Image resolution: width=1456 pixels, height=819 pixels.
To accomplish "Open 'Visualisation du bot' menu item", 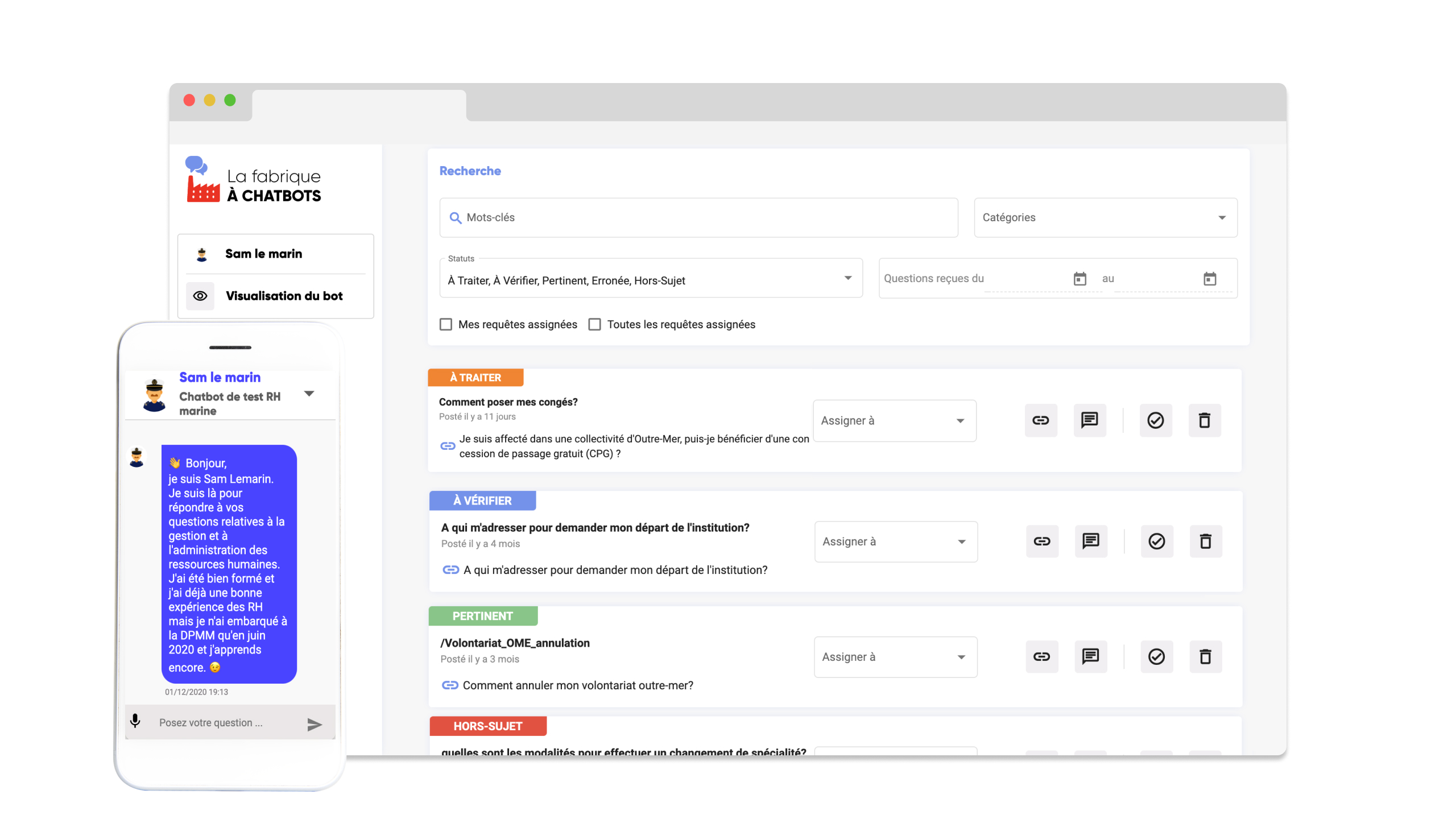I will [284, 296].
